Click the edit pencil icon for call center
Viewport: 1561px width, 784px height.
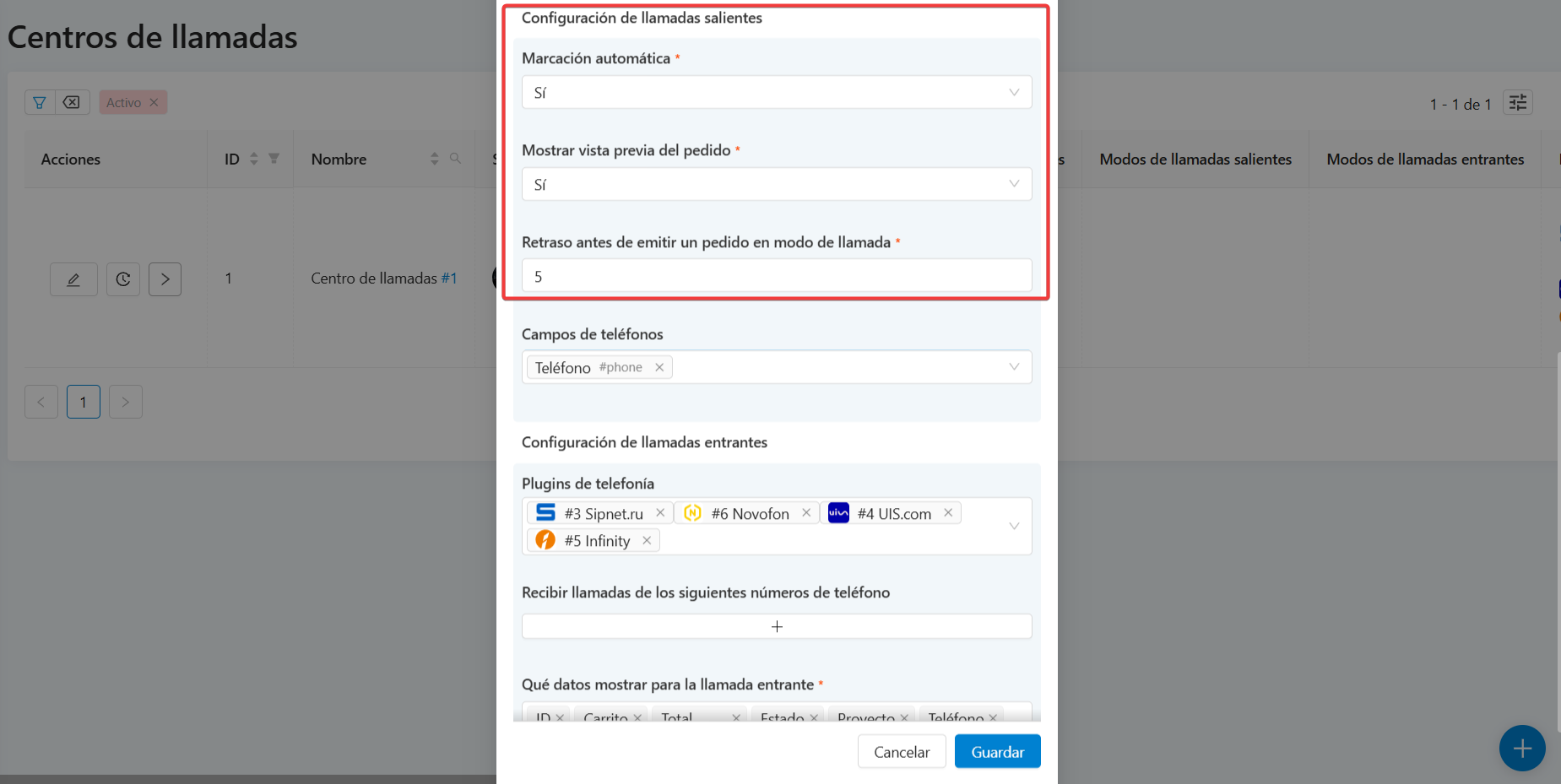pos(73,279)
